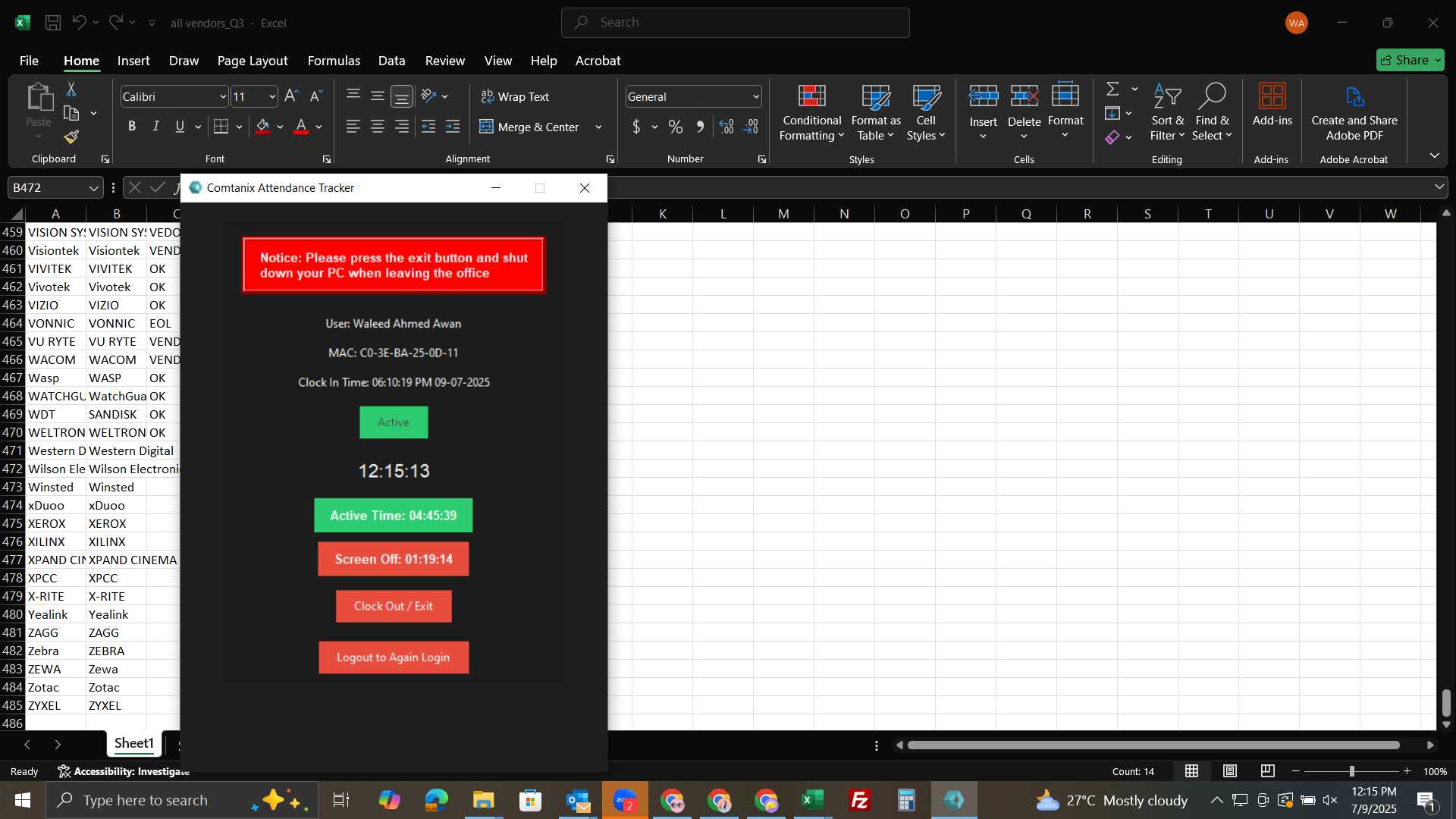The width and height of the screenshot is (1456, 819).
Task: Switch to Page Break Preview view icon
Action: click(1268, 771)
